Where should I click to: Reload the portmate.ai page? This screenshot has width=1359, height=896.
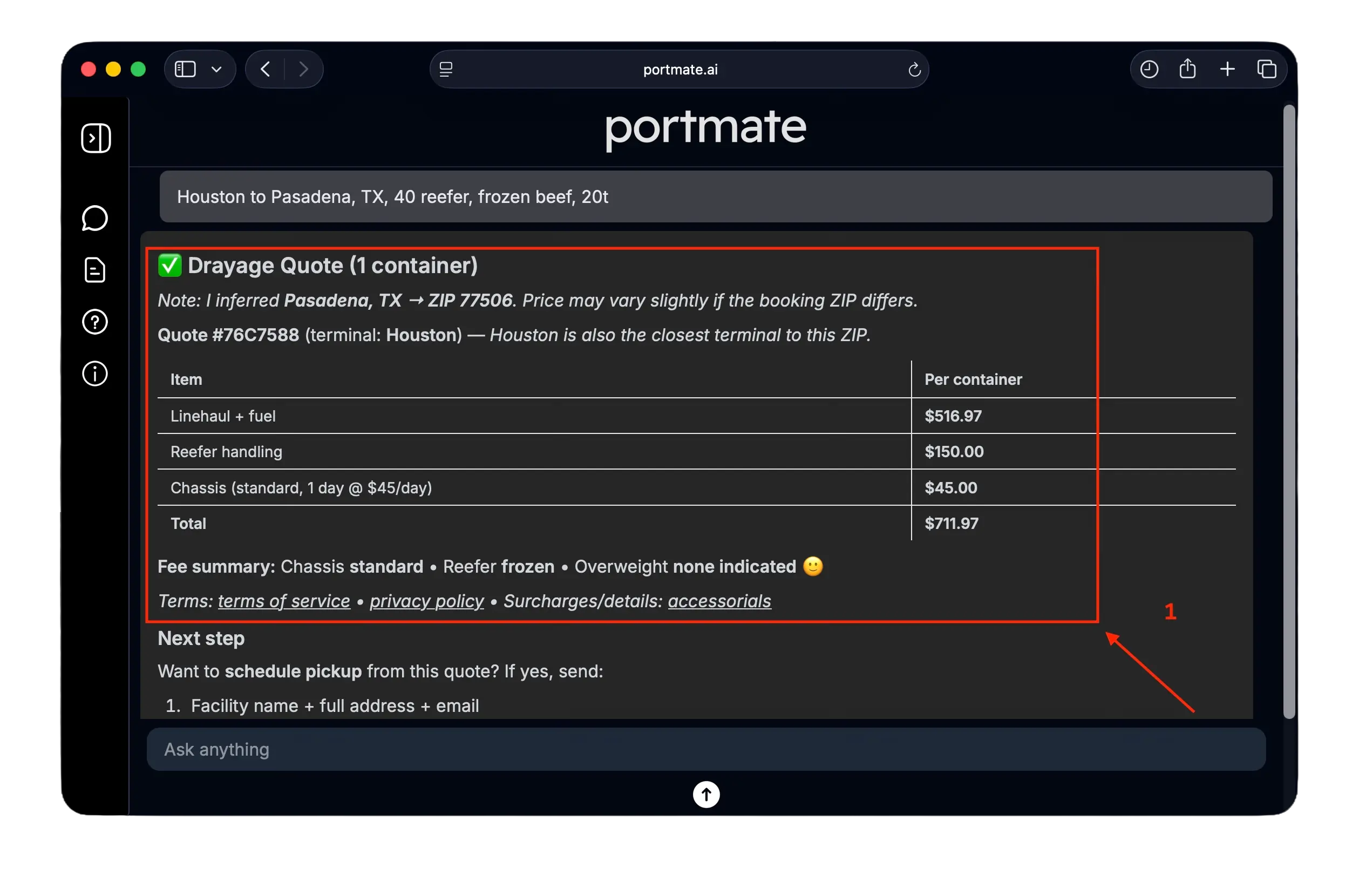click(914, 70)
